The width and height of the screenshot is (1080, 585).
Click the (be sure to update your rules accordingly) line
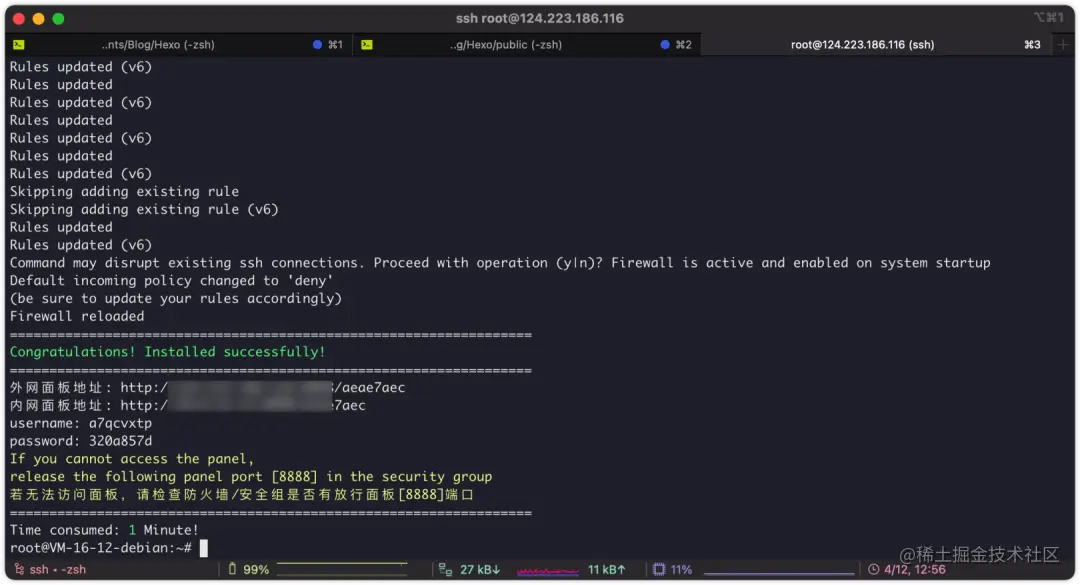click(x=176, y=298)
